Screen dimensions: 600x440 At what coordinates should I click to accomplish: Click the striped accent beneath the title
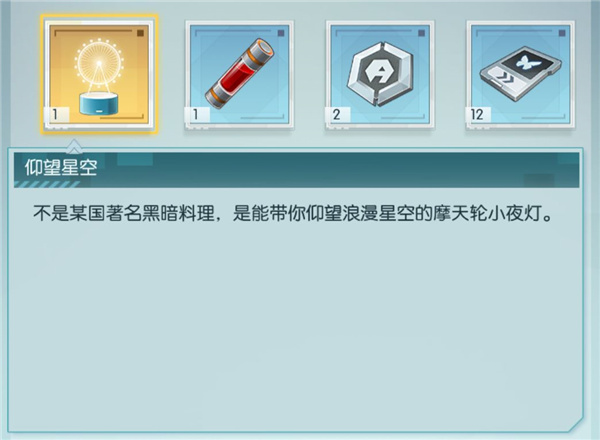tap(47, 184)
